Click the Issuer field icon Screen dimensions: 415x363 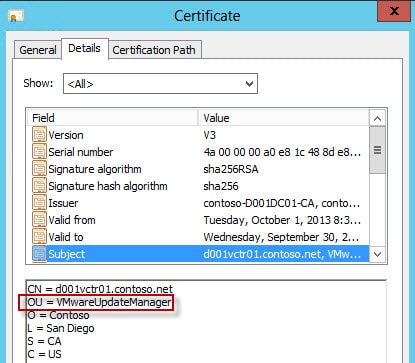coord(39,203)
